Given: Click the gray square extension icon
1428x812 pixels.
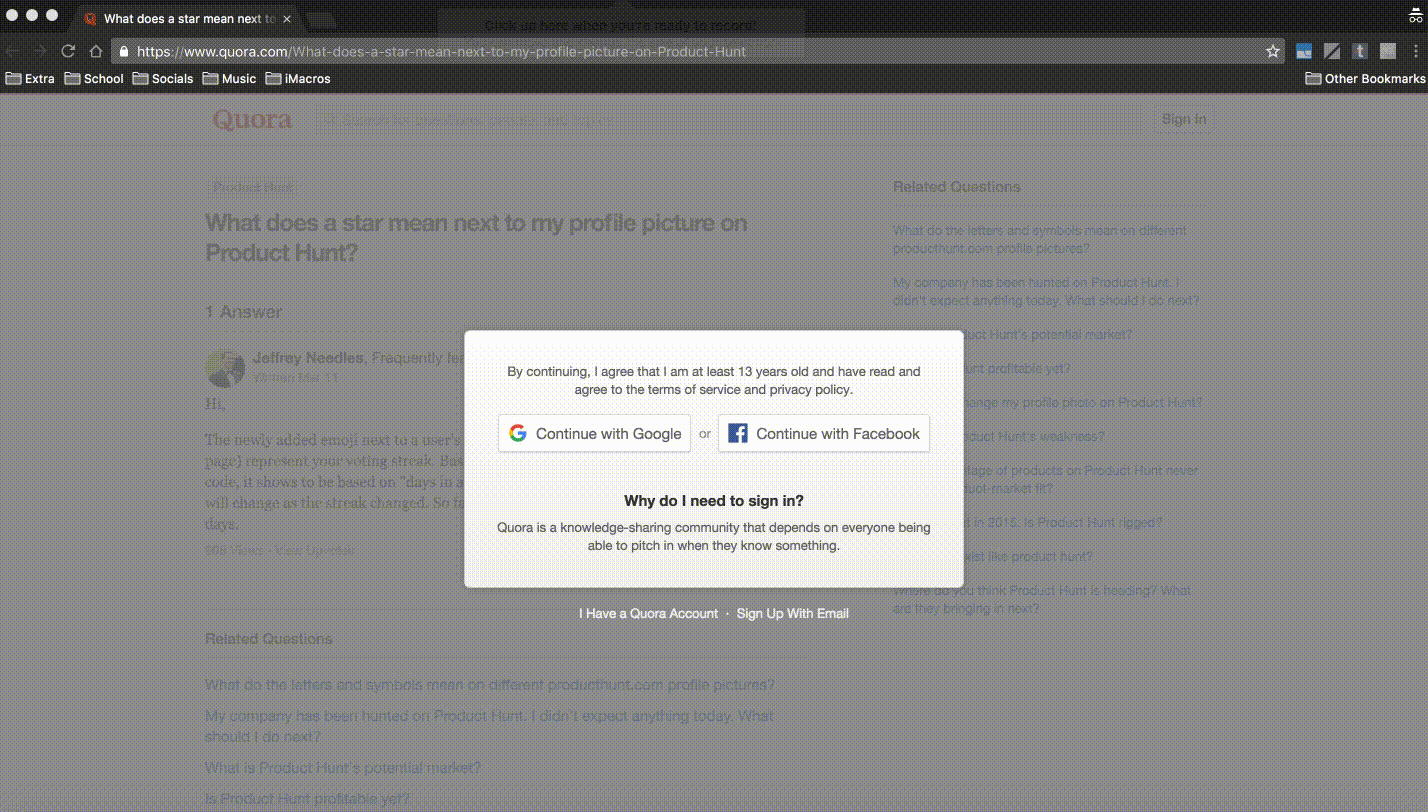Looking at the screenshot, I should (x=1388, y=51).
